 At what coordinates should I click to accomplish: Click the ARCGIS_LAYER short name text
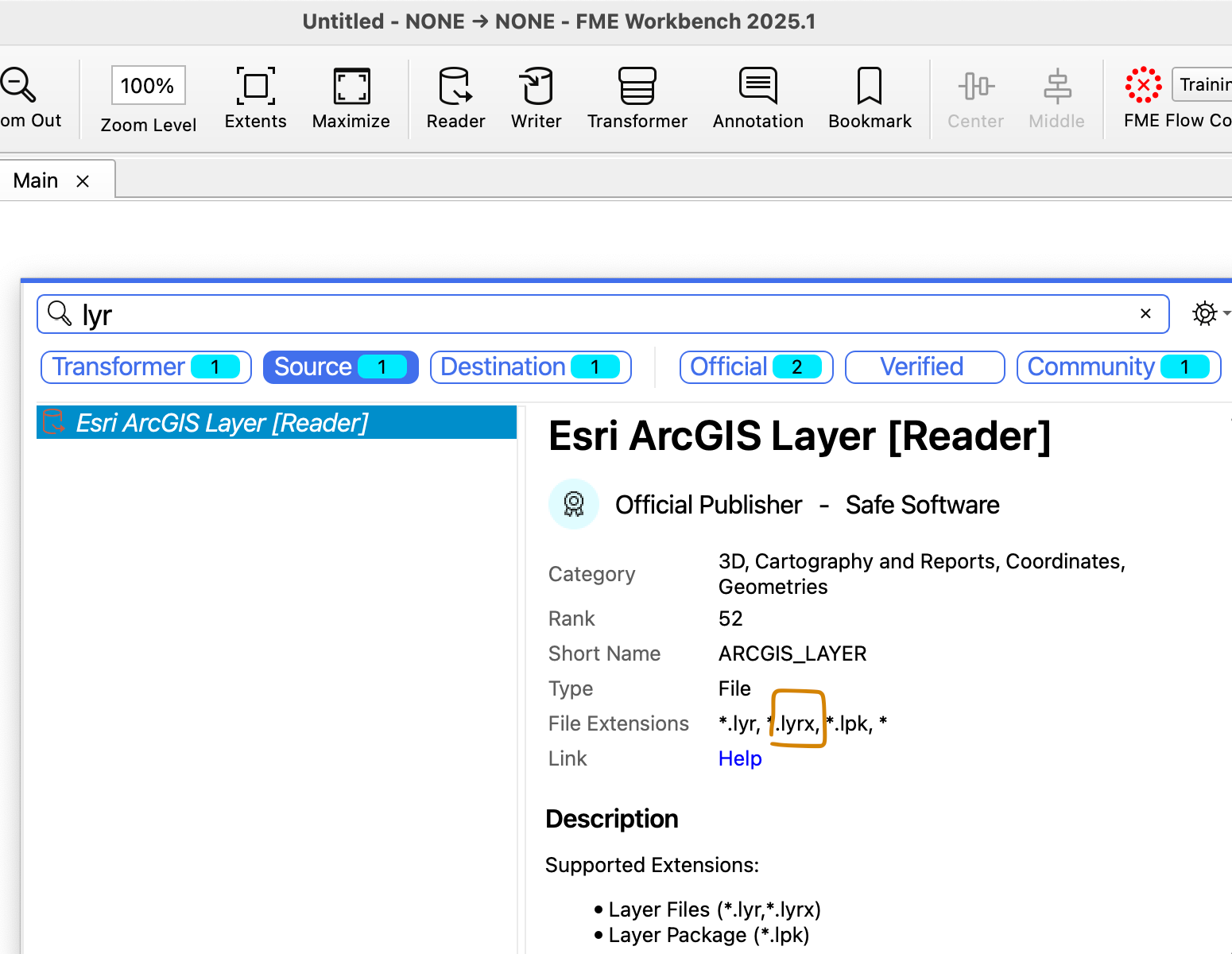tap(792, 653)
